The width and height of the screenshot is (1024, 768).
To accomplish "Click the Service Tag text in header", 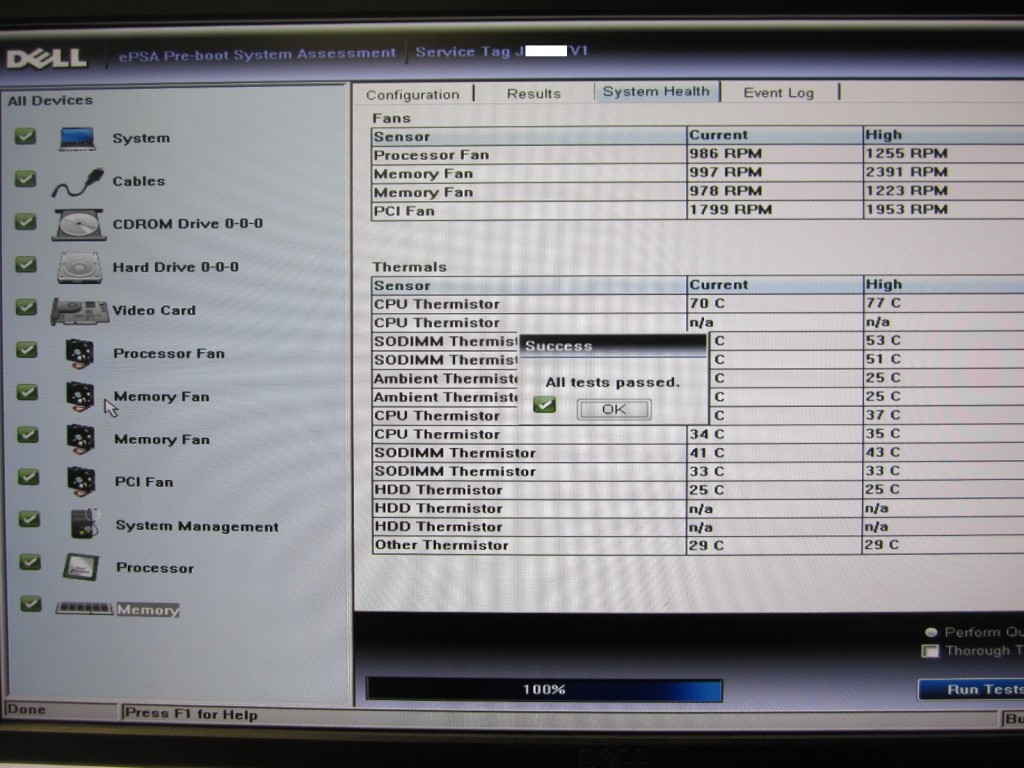I will point(502,51).
